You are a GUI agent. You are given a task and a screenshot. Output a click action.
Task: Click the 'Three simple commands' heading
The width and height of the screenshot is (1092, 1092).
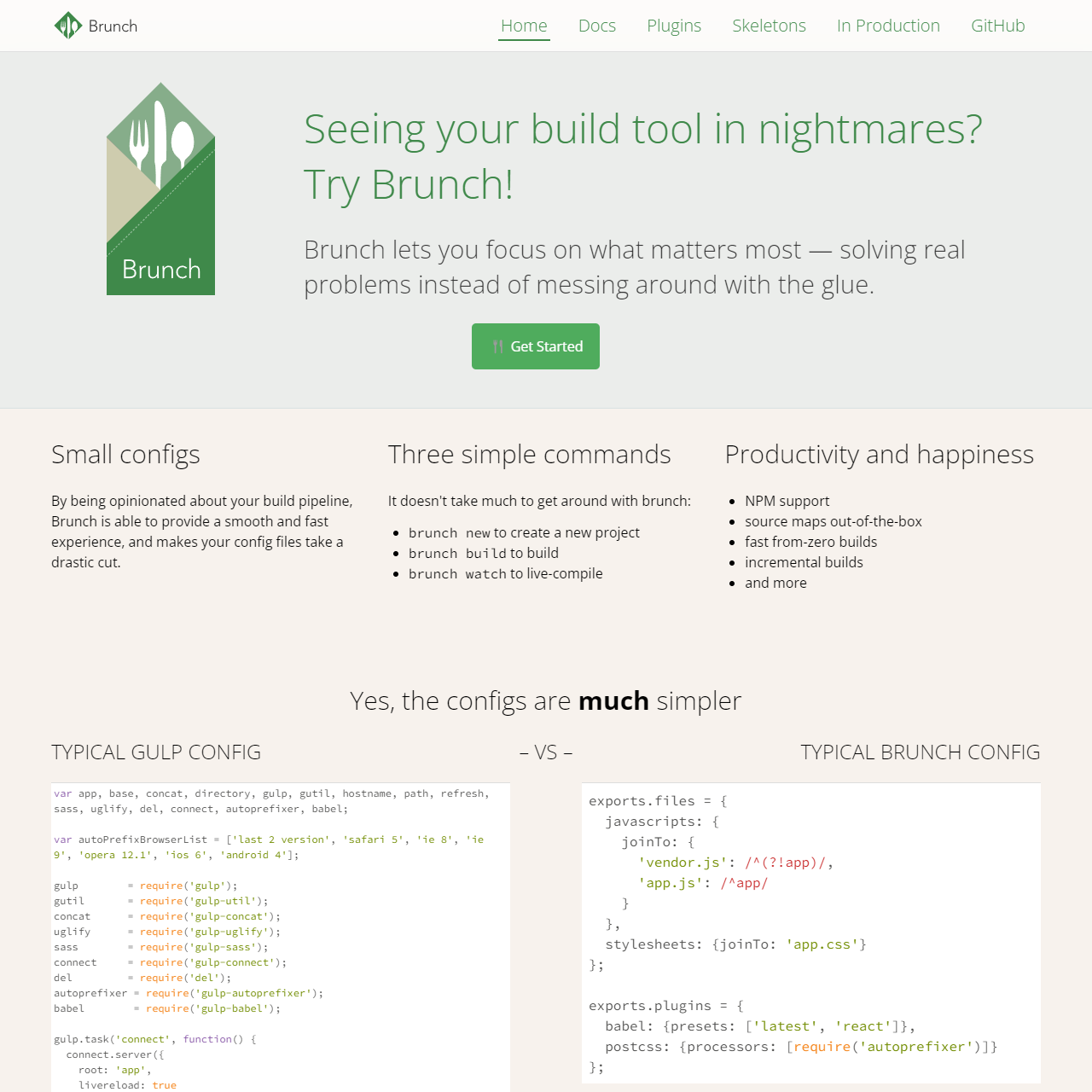point(529,455)
